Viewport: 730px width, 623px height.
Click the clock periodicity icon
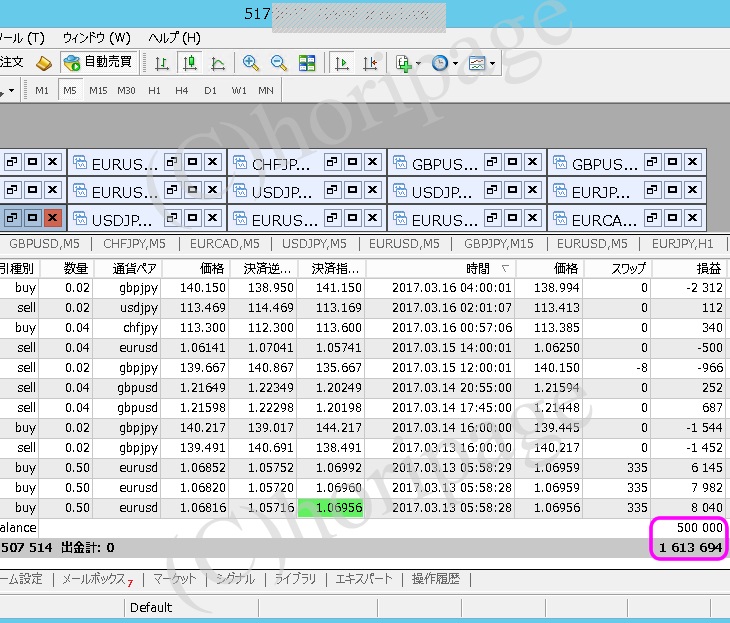tap(440, 63)
